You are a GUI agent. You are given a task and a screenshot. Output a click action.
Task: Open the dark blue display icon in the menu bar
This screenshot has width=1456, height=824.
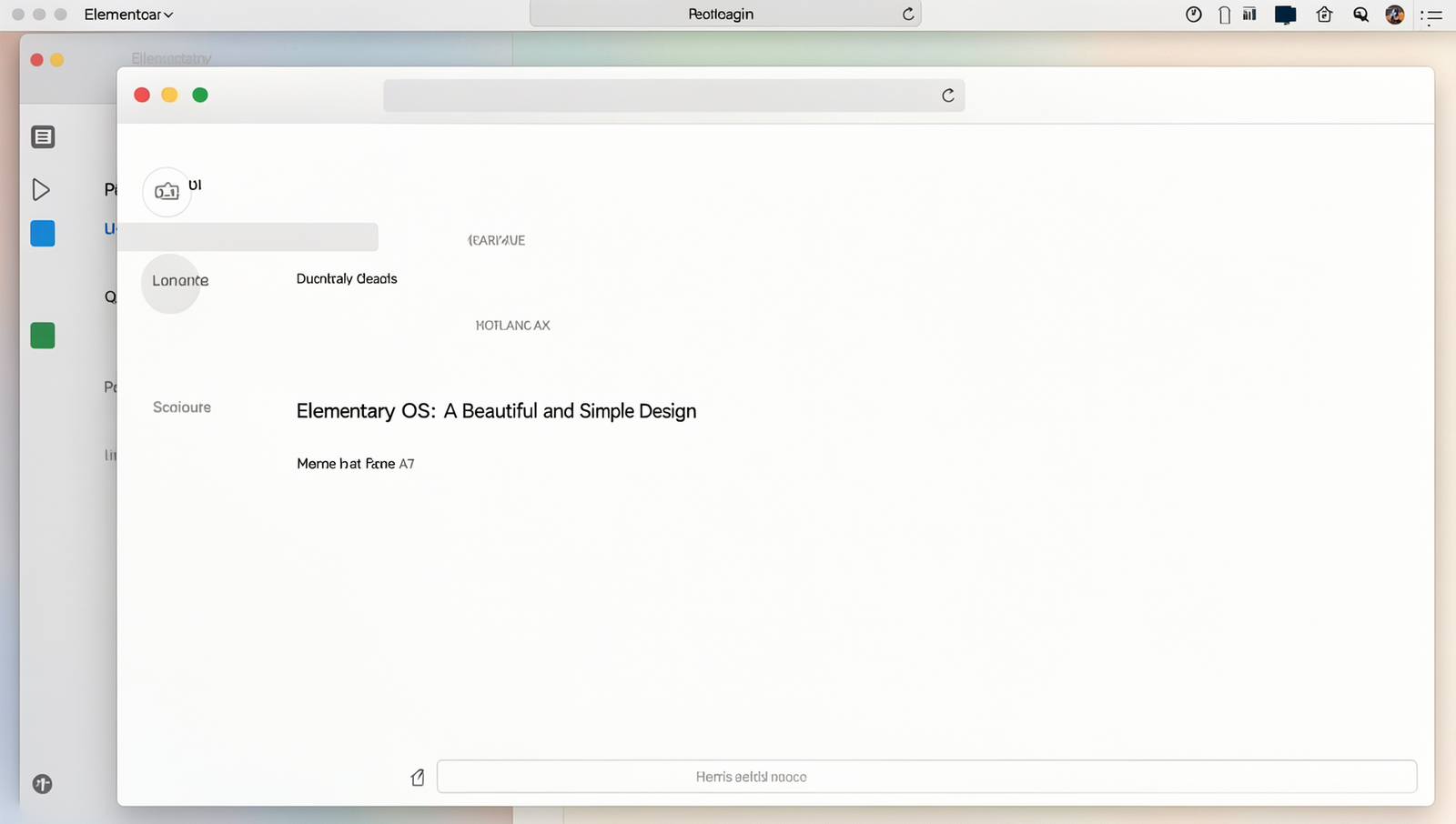point(1286,15)
